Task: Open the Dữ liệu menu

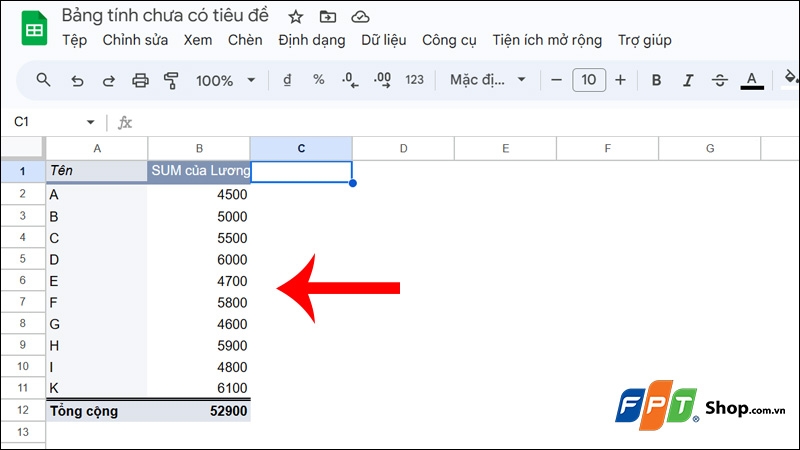Action: (x=384, y=40)
